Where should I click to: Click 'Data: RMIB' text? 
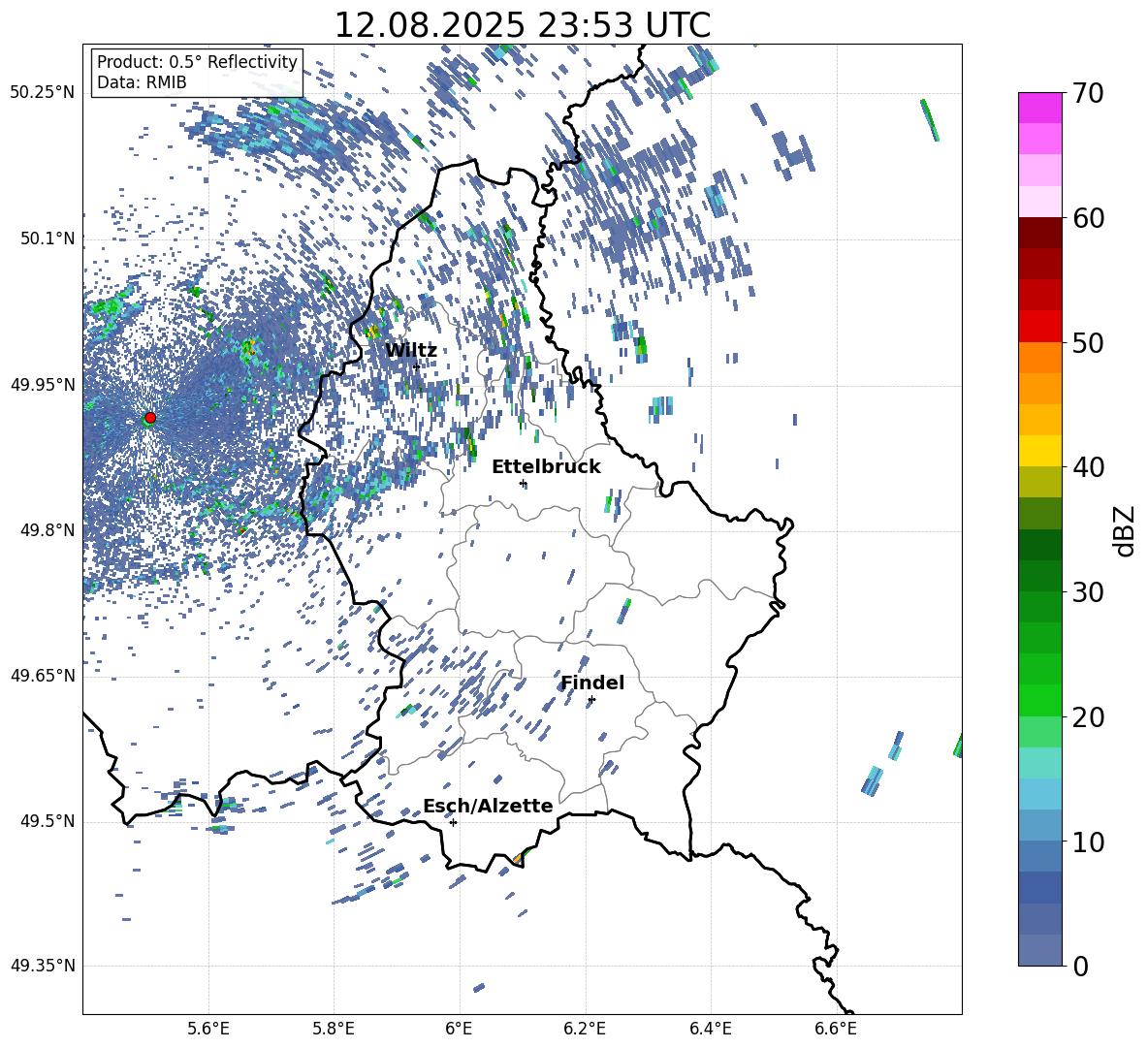click(x=142, y=82)
